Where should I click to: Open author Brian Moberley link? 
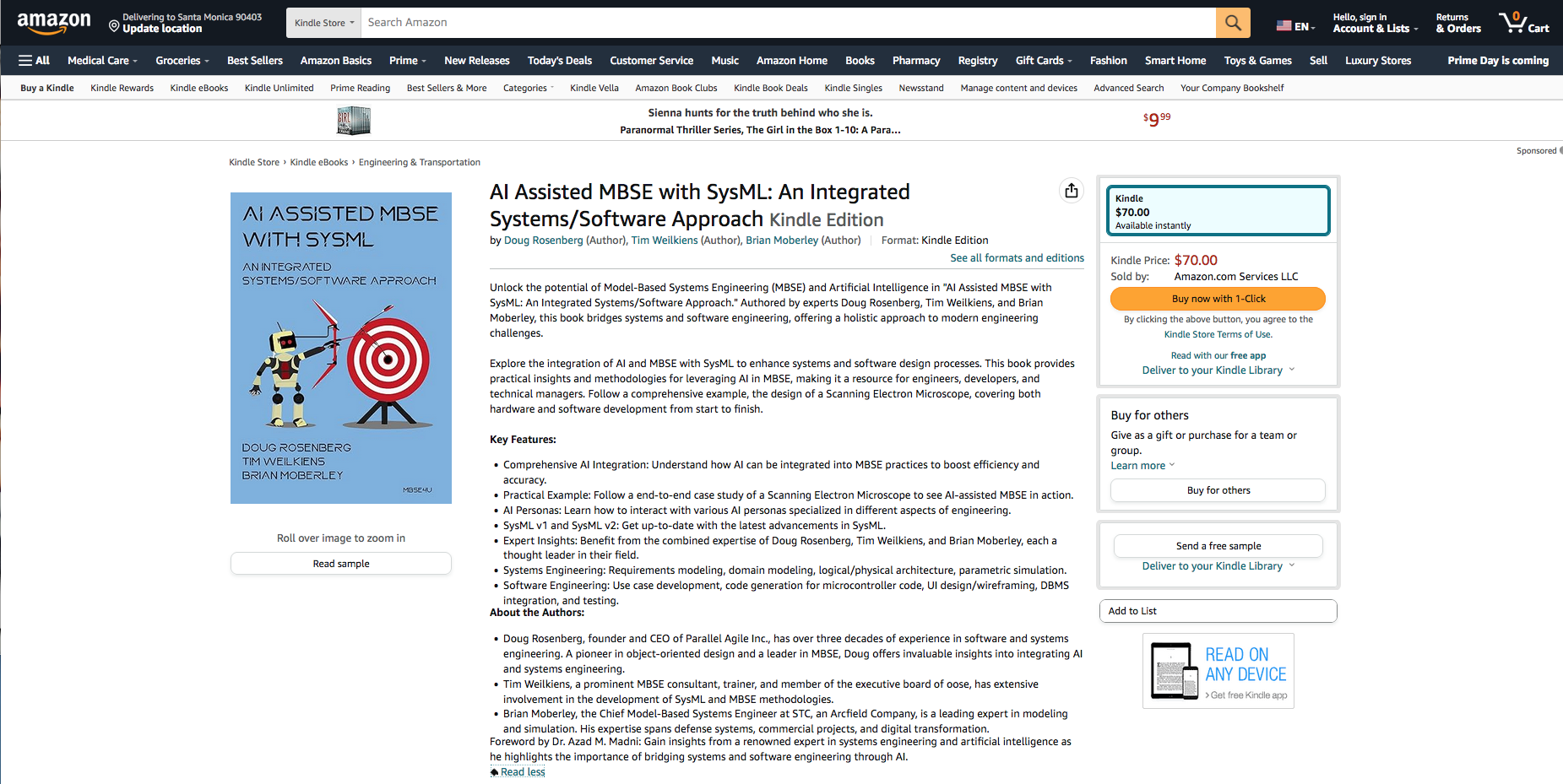(782, 241)
